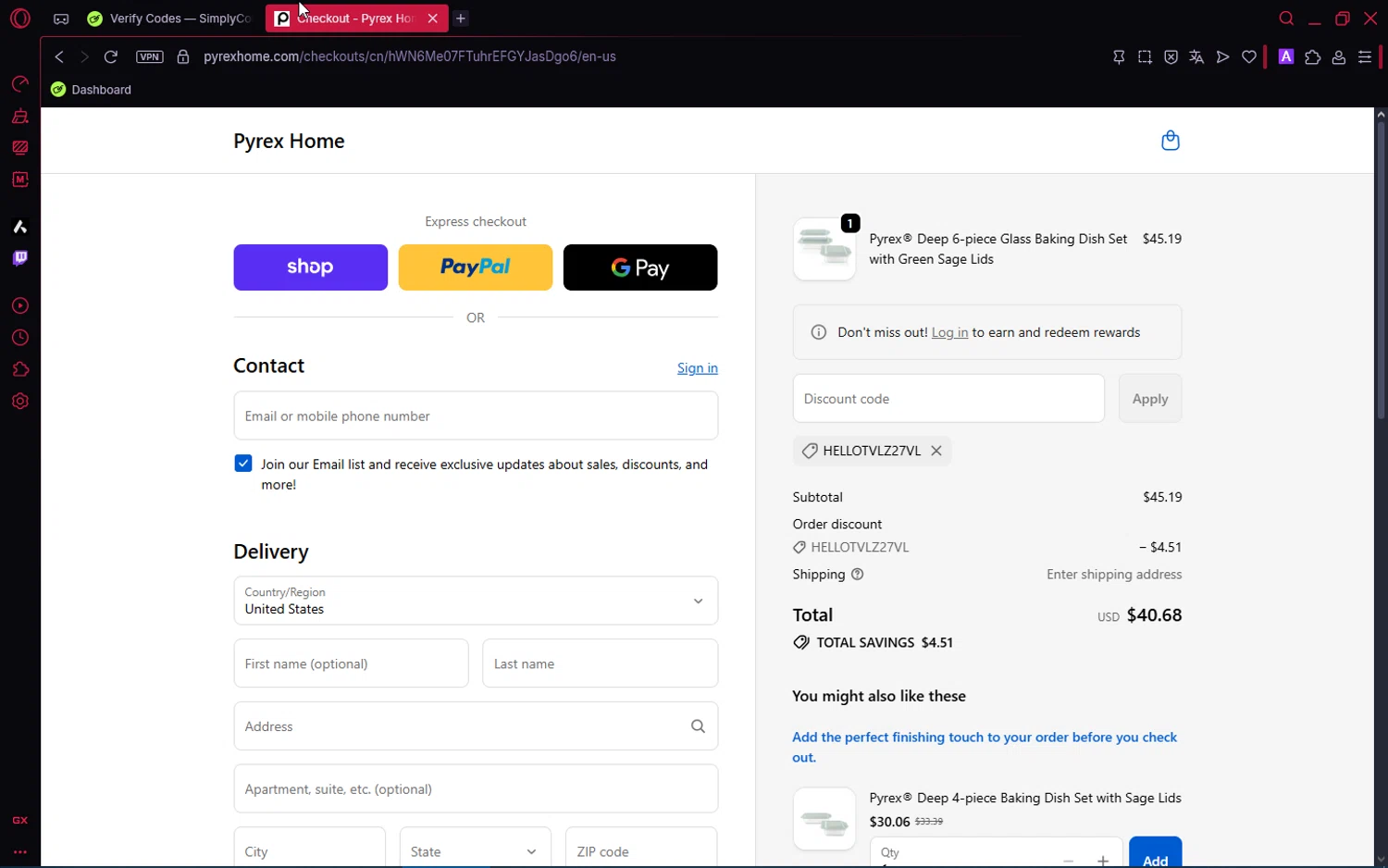Show Shipping help tooltip icon
Screen dimensions: 1388x868
[x=858, y=575]
